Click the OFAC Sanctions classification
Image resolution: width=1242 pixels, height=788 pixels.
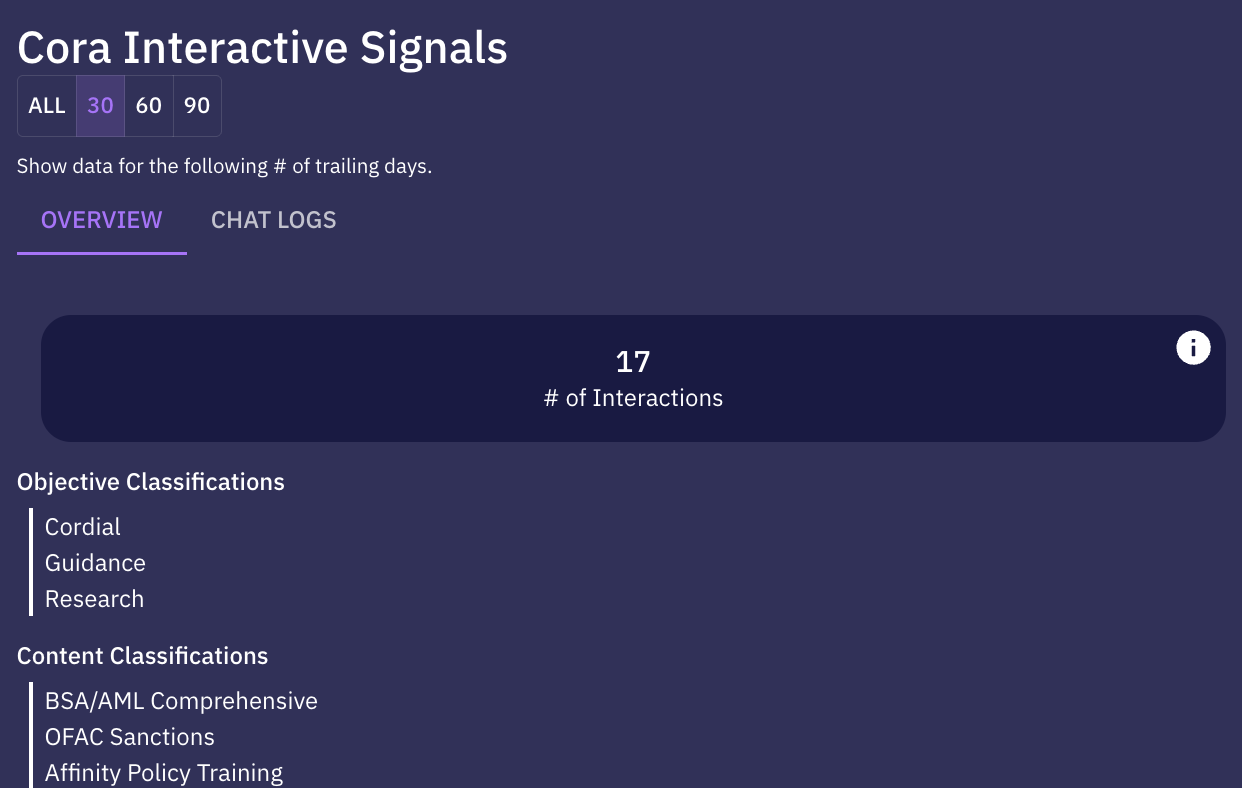tap(130, 737)
